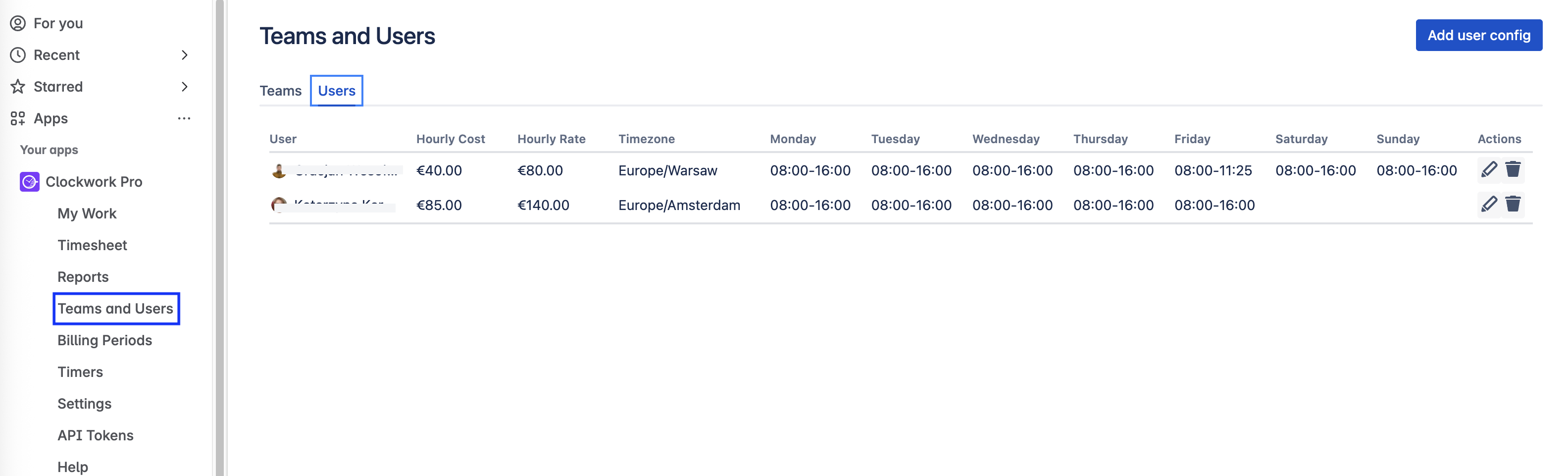Expand the Starred submenu chevron
Viewport: 1568px width, 476px height.
coord(185,87)
